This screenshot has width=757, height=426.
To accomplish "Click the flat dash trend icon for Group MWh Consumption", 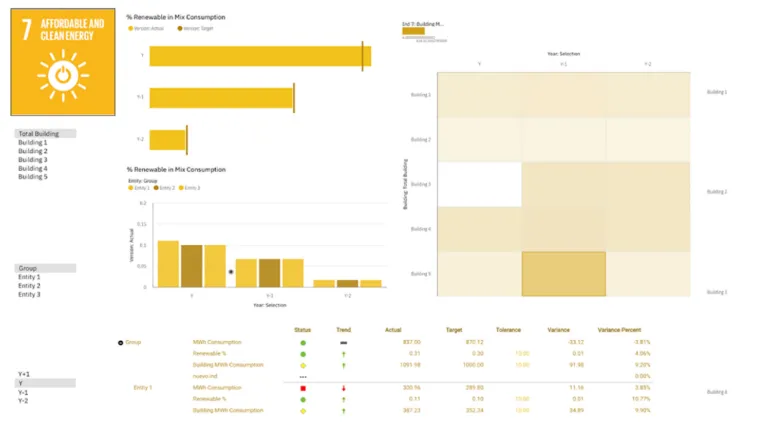I will click(x=344, y=343).
